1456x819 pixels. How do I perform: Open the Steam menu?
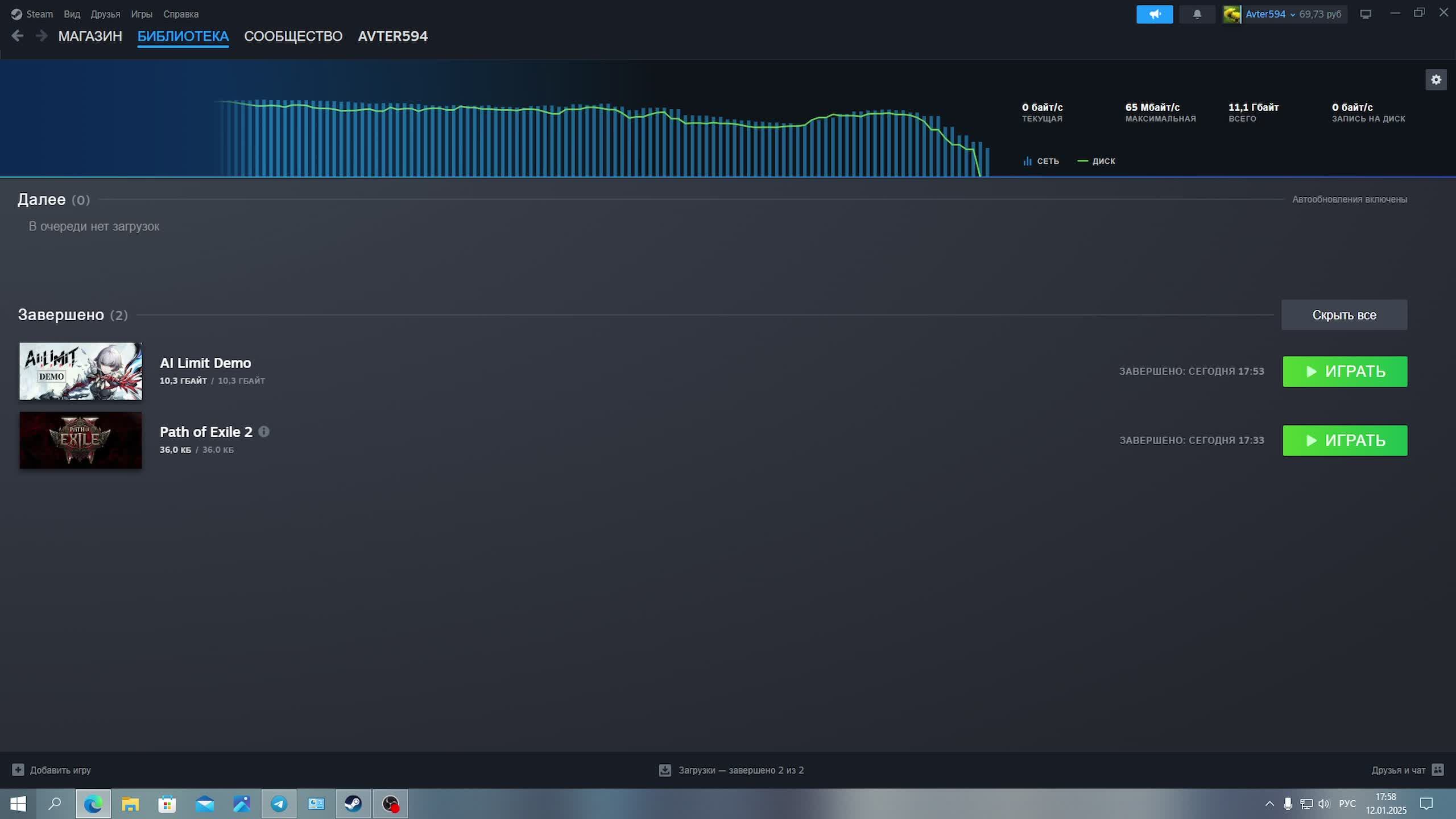coord(39,14)
